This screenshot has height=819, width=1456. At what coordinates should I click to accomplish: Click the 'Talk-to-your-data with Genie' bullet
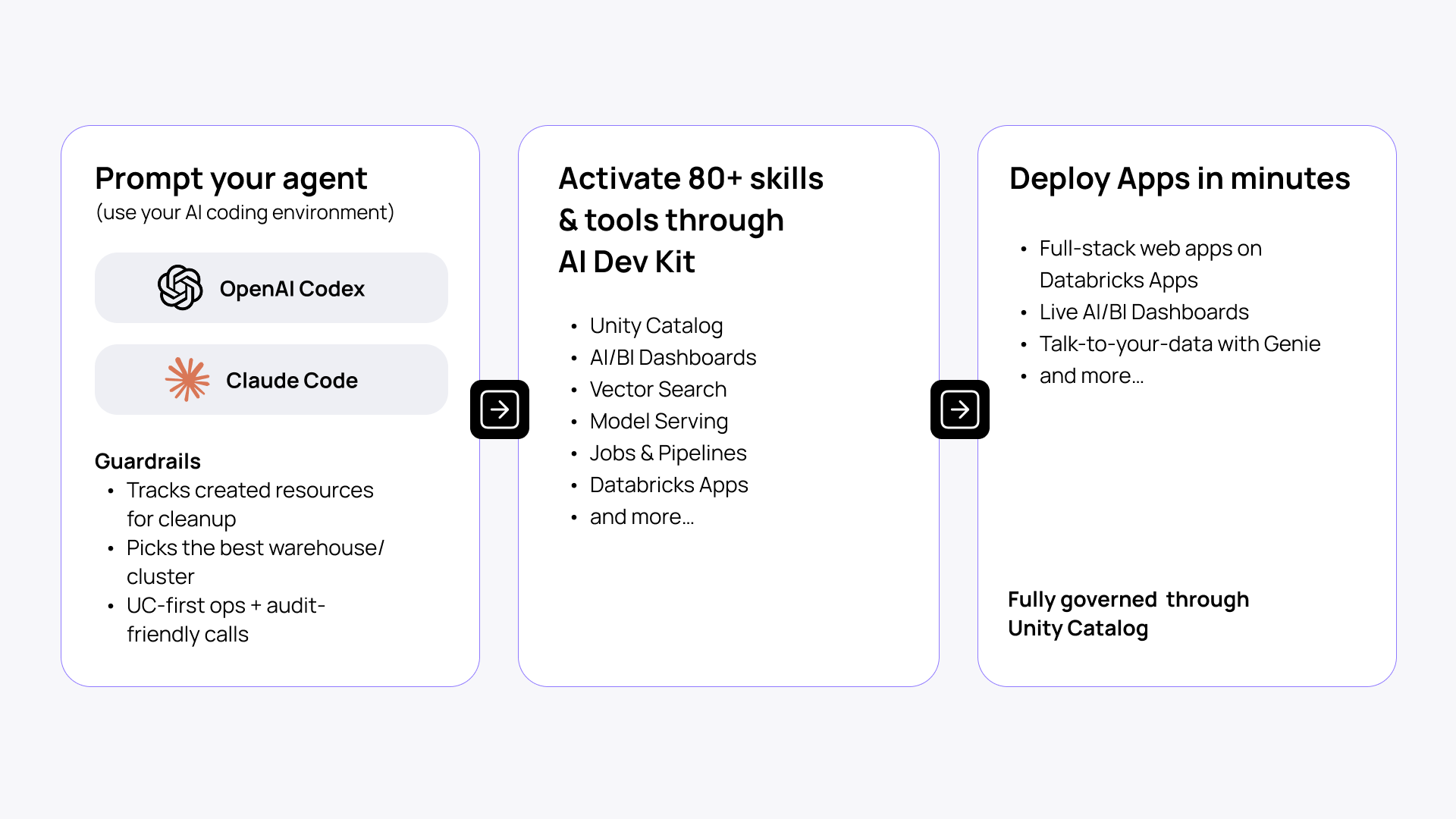(1179, 344)
